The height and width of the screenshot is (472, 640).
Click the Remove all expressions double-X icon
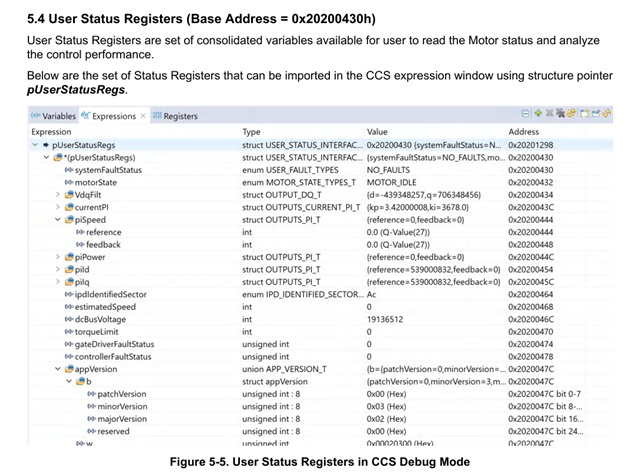[560, 113]
